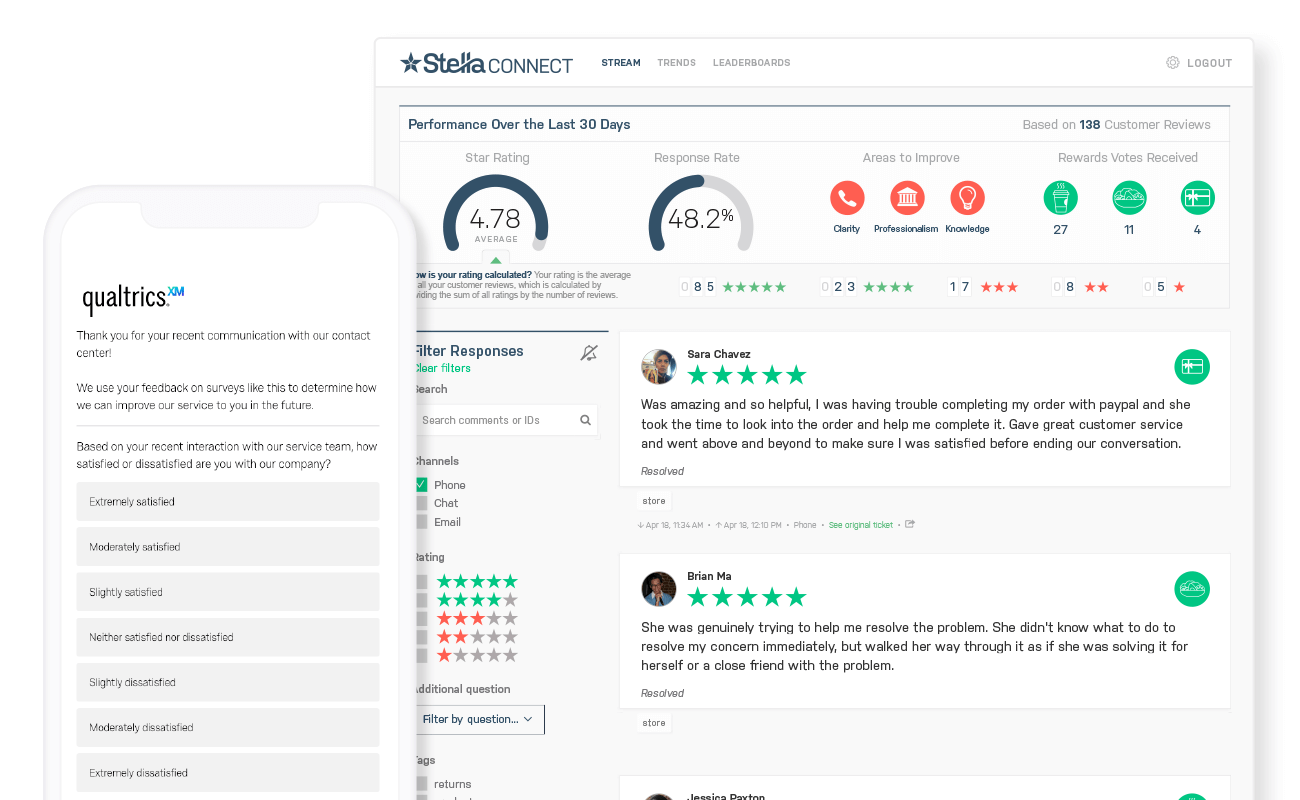Open the Leaderboards tab
The width and height of the screenshot is (1300, 800).
(752, 63)
